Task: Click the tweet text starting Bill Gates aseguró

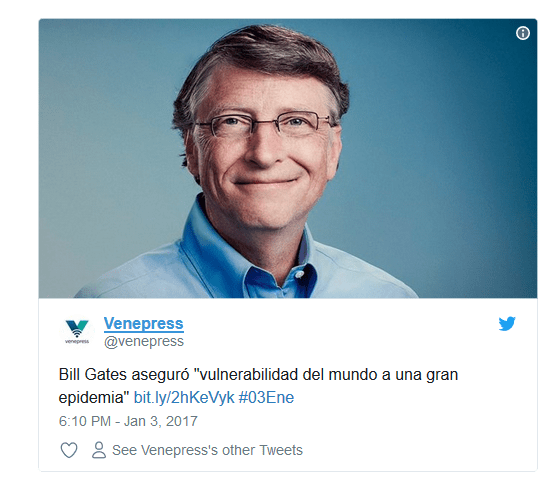Action: [258, 386]
